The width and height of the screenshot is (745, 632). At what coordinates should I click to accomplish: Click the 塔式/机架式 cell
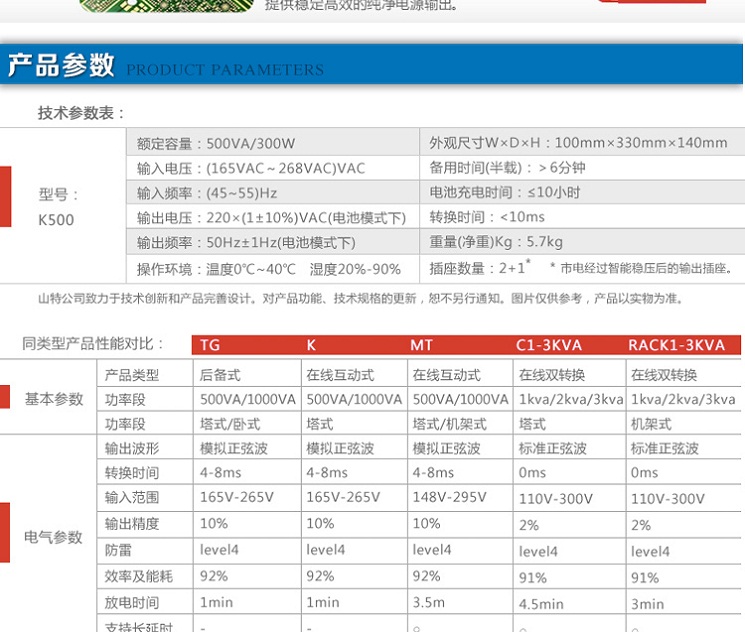449,424
